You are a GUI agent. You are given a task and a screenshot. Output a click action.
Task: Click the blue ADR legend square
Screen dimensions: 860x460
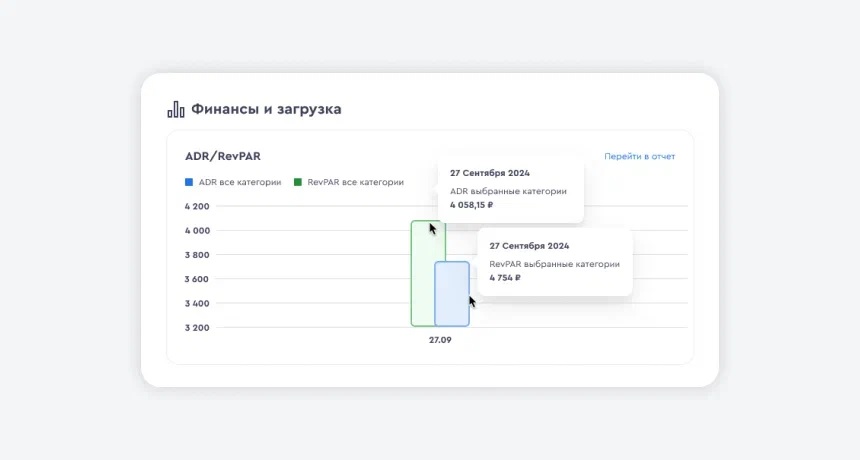[189, 182]
